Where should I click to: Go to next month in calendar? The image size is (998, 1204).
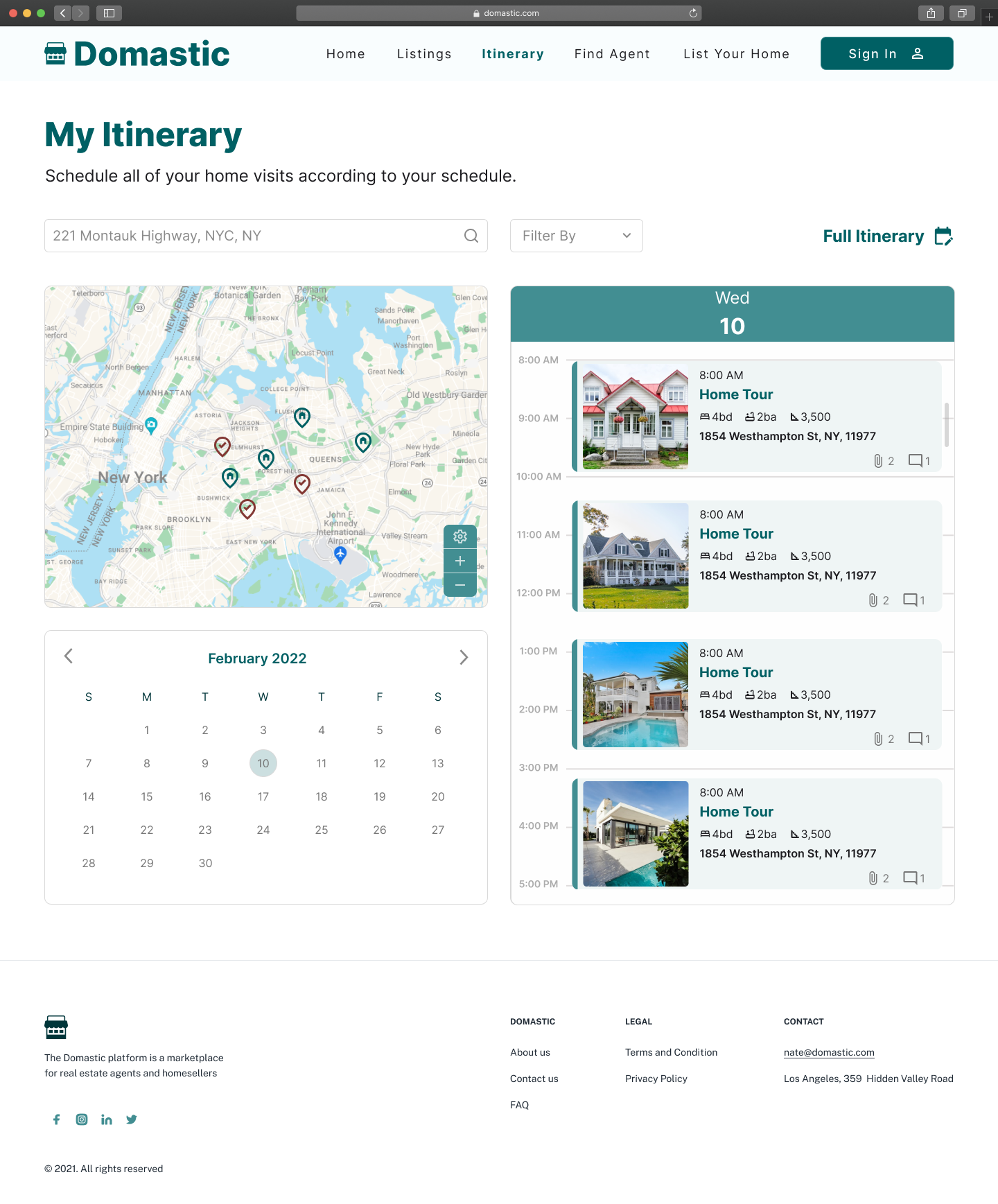464,657
